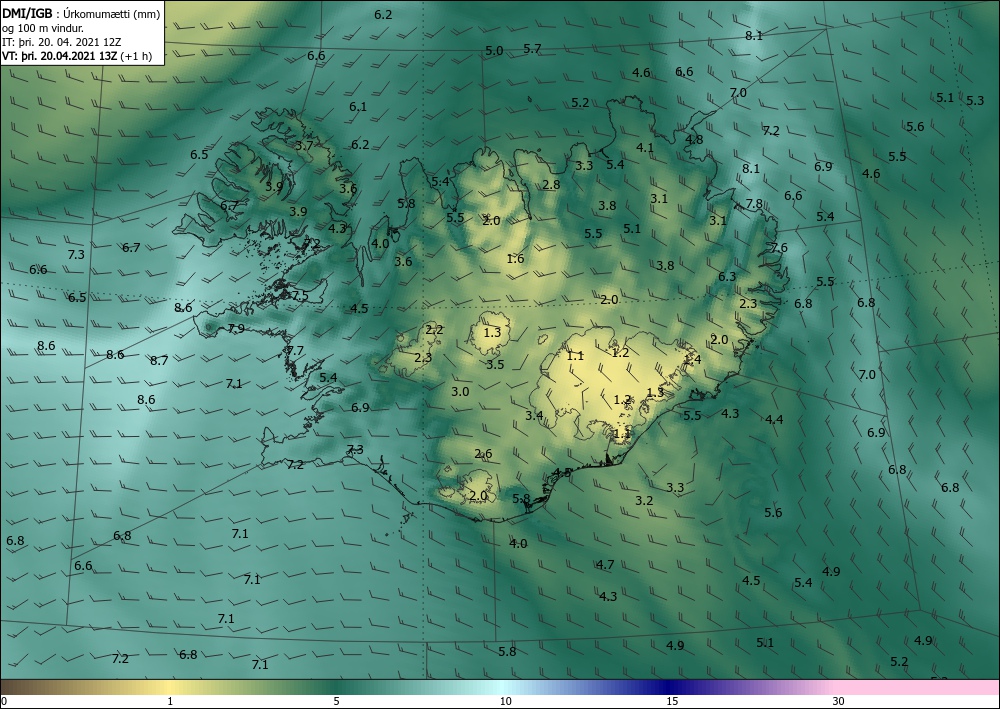
Task: Click the 5.0 value on the map
Action: [494, 51]
